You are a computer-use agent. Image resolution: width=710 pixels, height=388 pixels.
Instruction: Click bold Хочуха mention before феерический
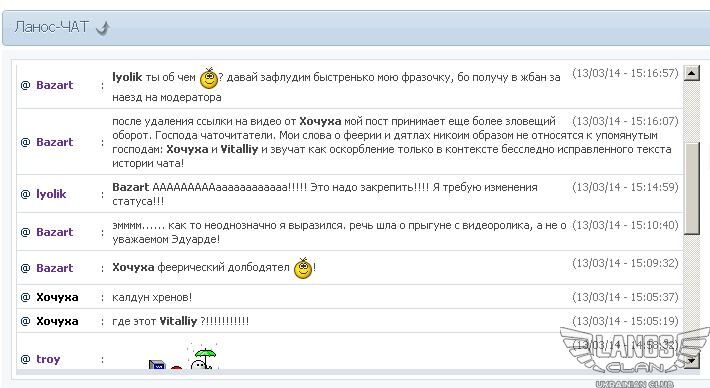click(133, 267)
